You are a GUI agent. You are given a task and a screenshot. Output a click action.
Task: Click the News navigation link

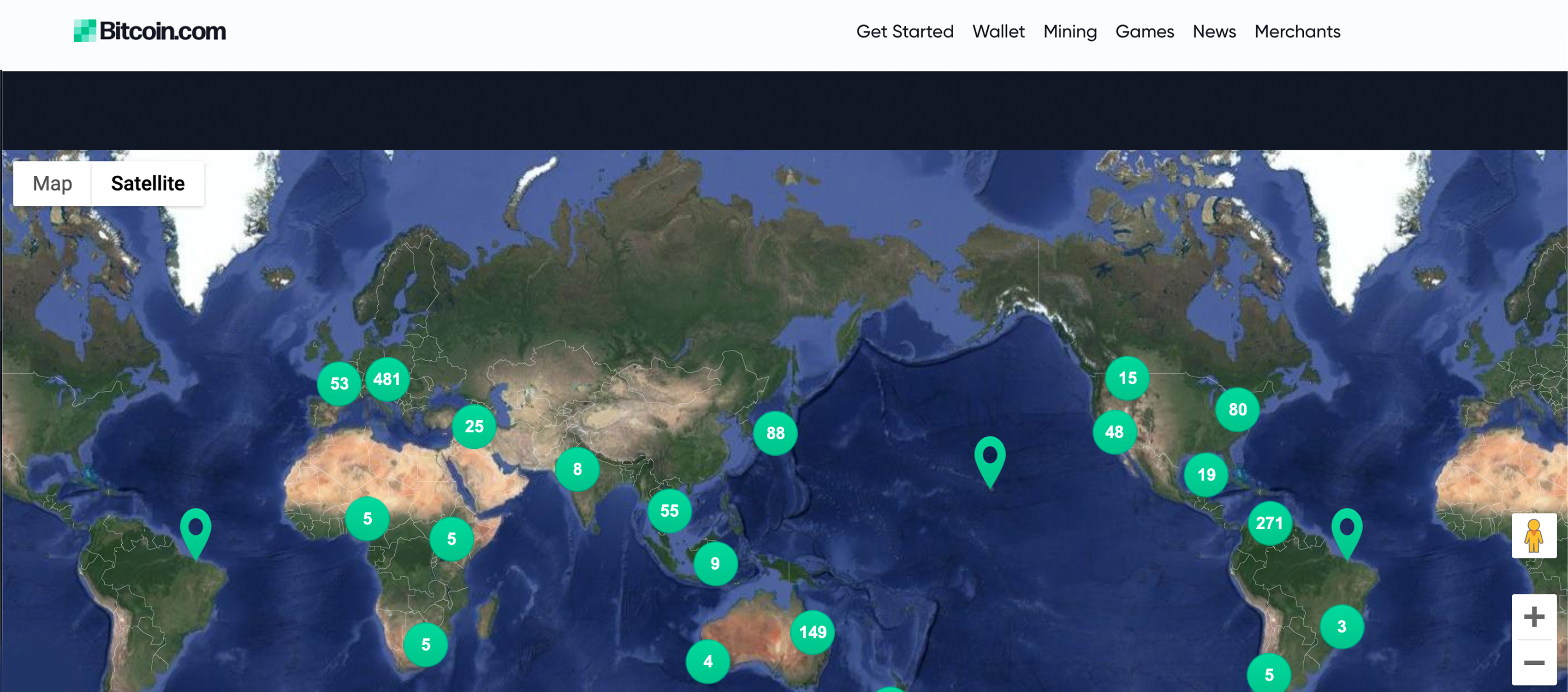pyautogui.click(x=1214, y=31)
